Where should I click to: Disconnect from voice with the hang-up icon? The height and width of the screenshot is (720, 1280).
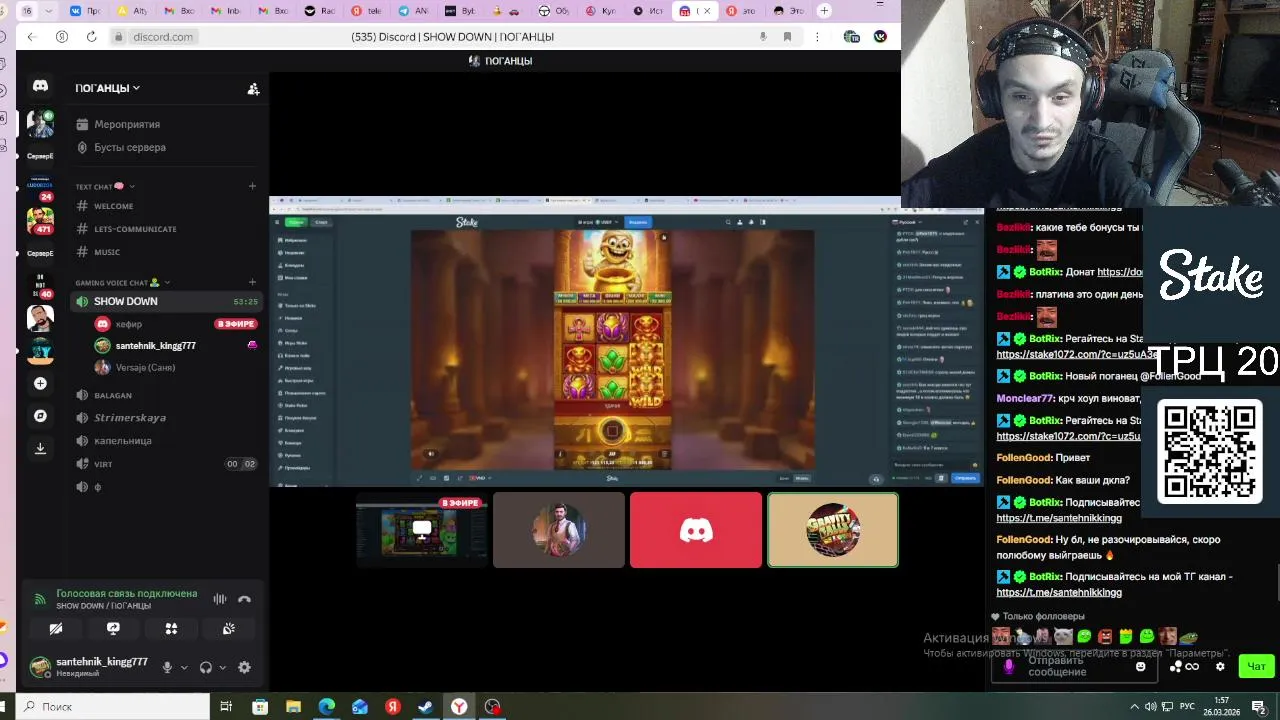(x=244, y=599)
